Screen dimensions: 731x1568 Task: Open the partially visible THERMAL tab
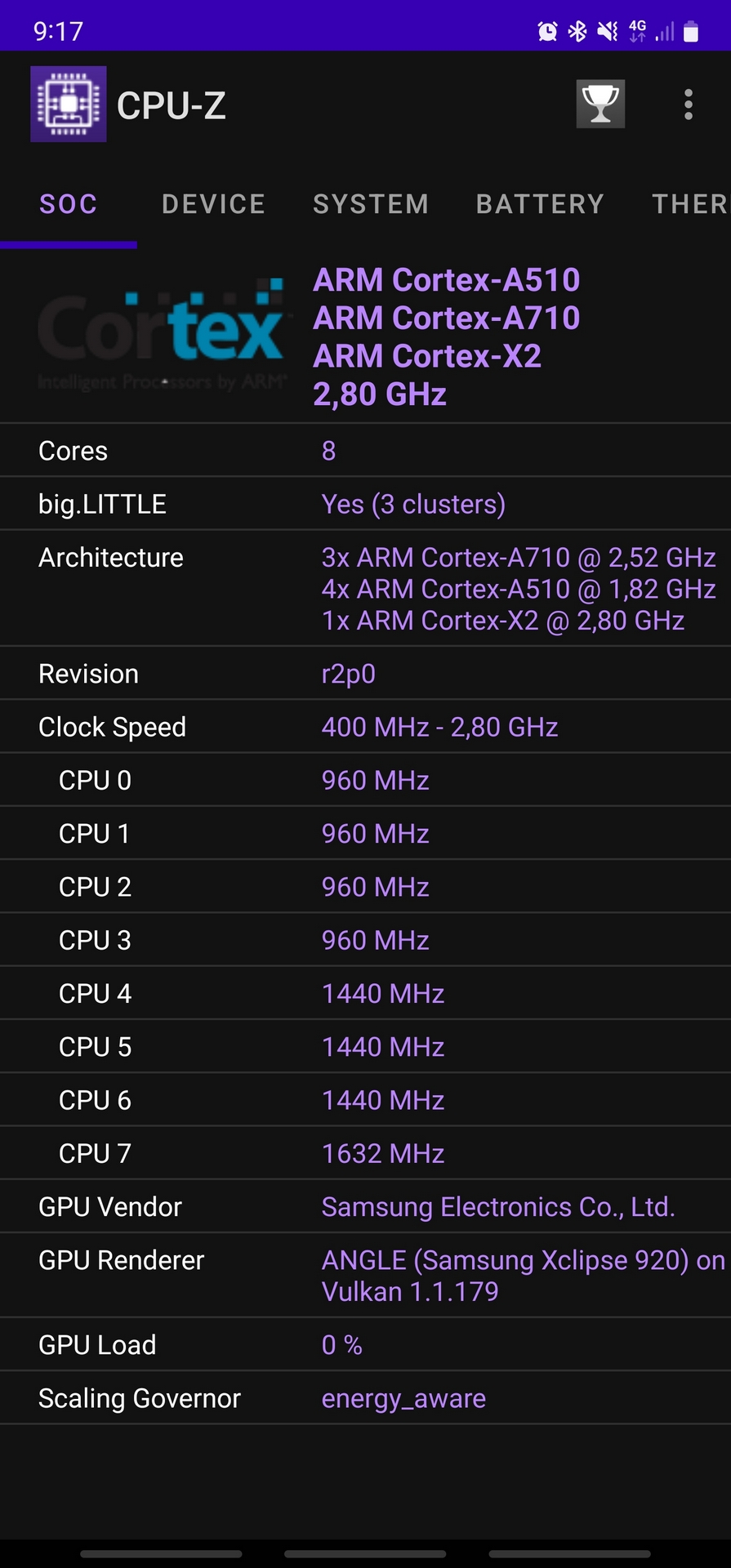[689, 204]
